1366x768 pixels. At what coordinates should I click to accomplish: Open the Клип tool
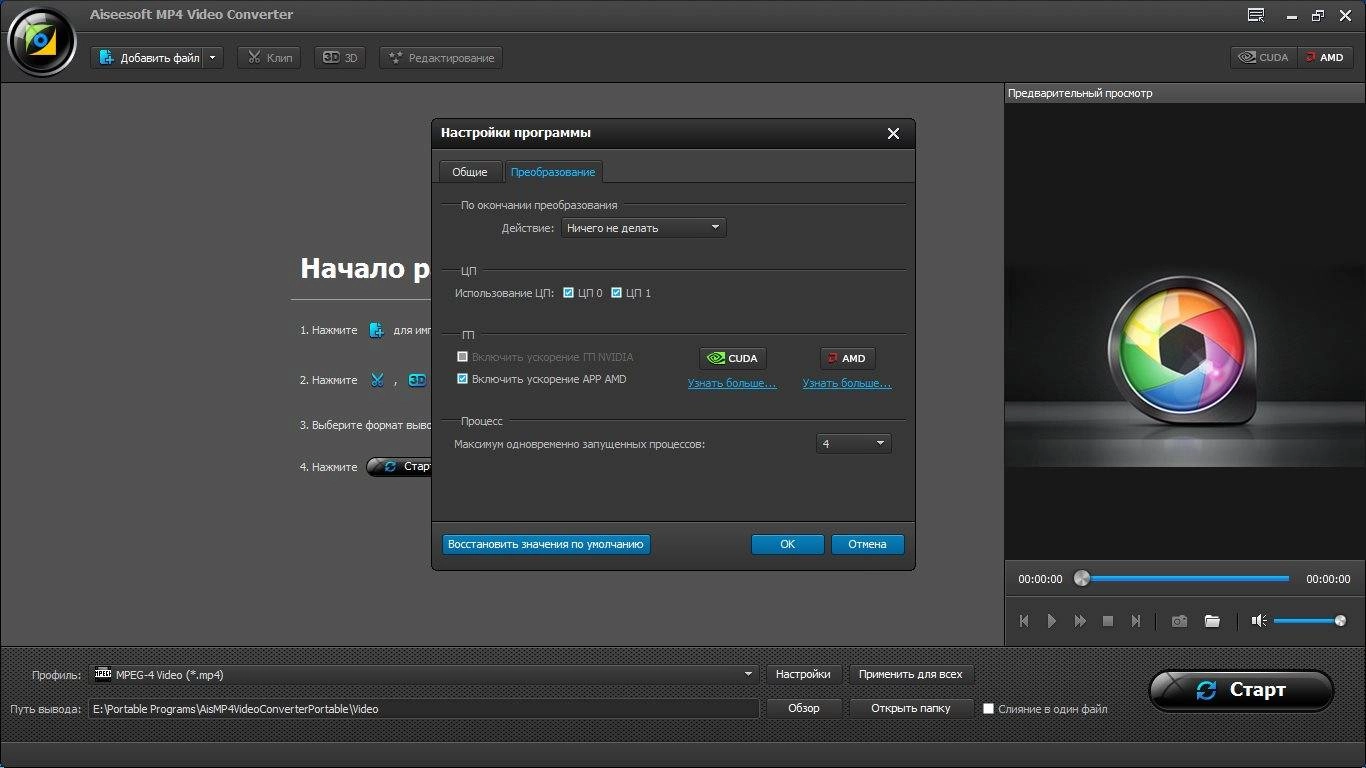click(269, 58)
